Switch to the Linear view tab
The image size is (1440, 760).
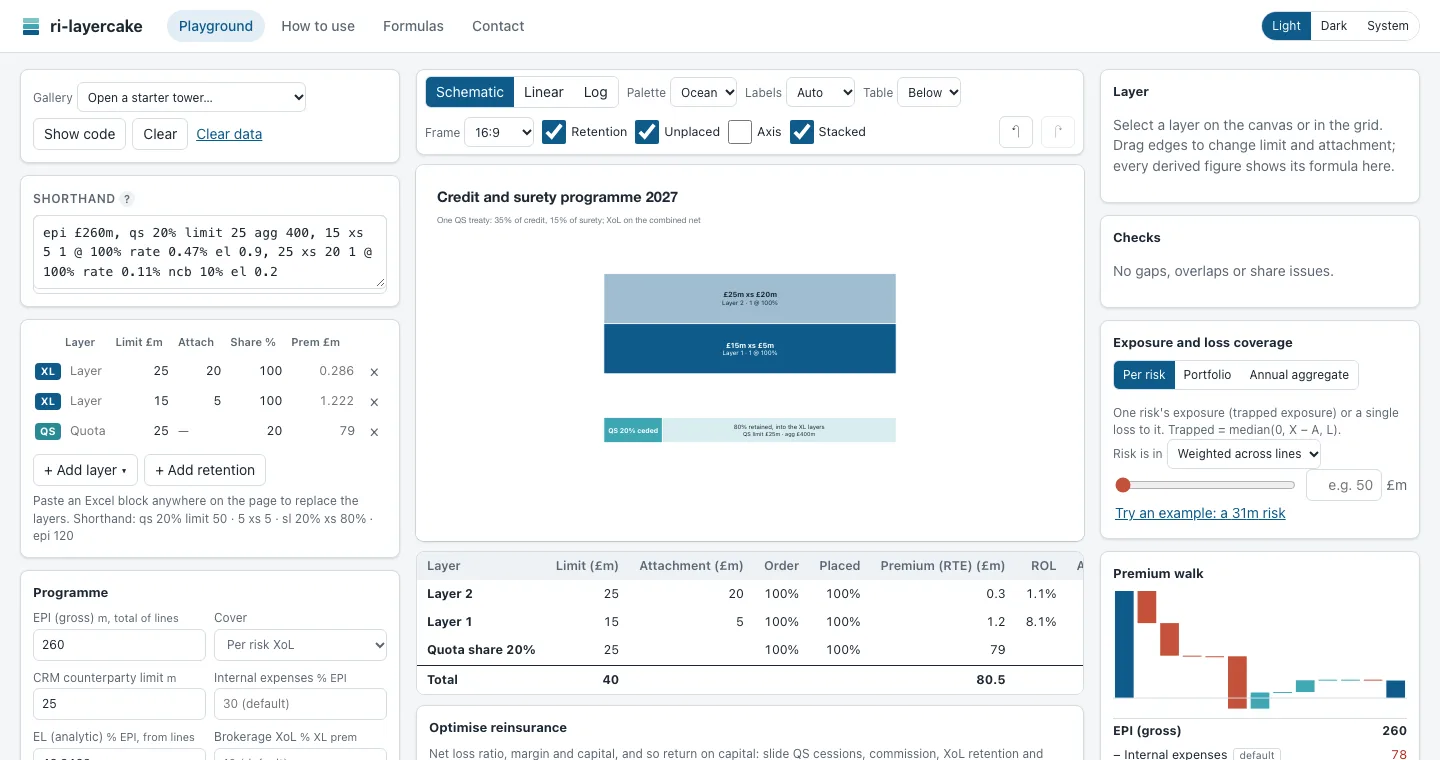(x=544, y=92)
